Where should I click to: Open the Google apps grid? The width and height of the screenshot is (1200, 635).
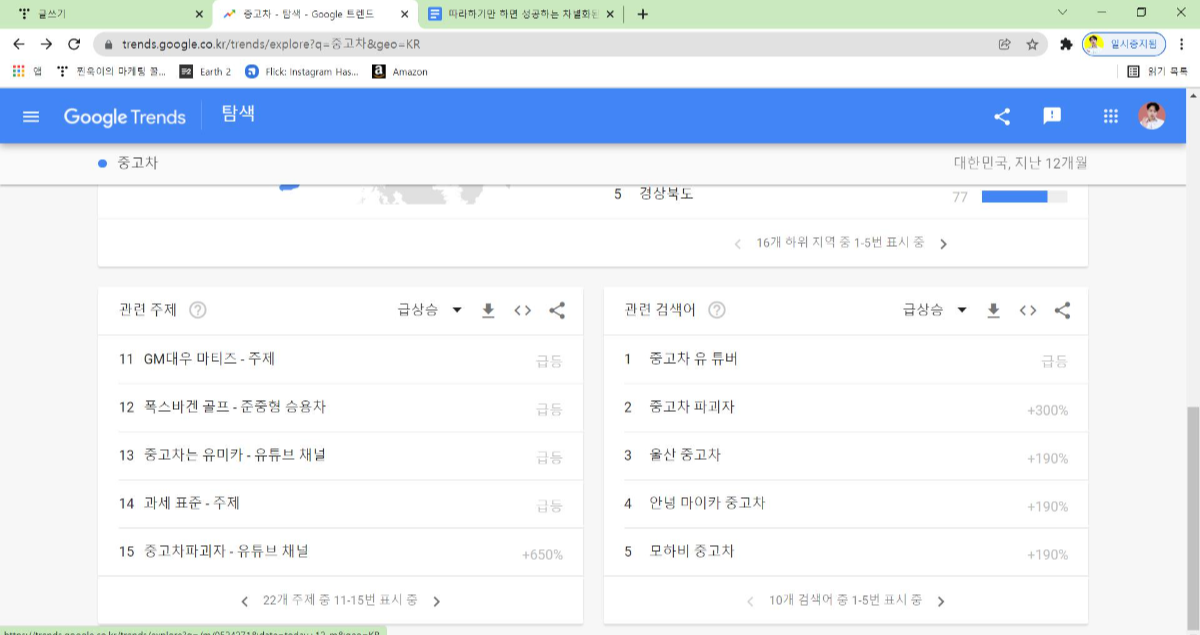point(1110,116)
